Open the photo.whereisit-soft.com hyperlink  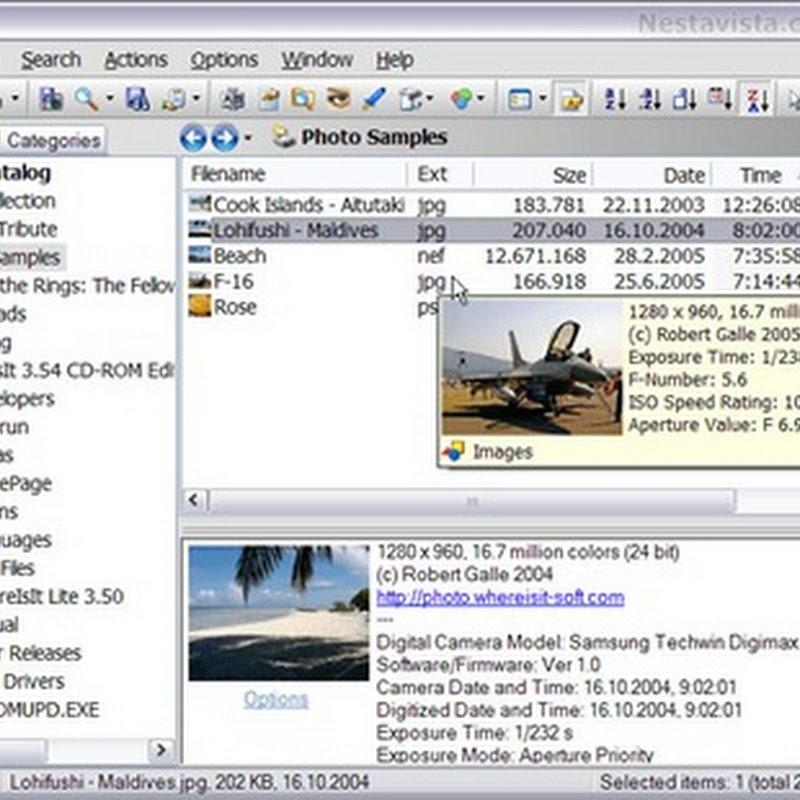click(500, 597)
